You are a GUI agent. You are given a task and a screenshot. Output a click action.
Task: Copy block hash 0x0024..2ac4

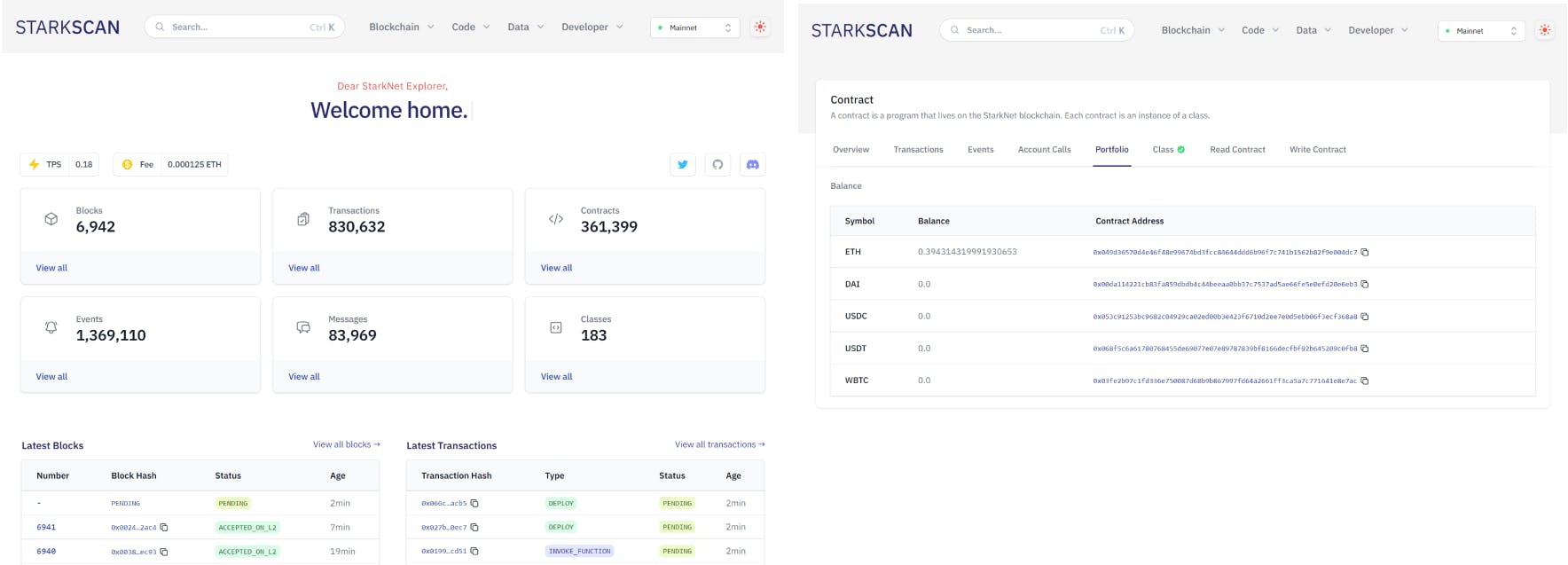click(164, 527)
